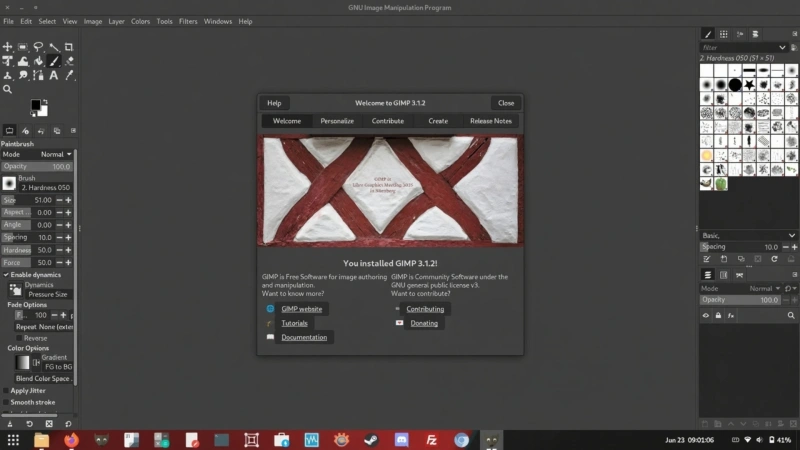
Task: Select the Text tool
Action: (x=54, y=76)
